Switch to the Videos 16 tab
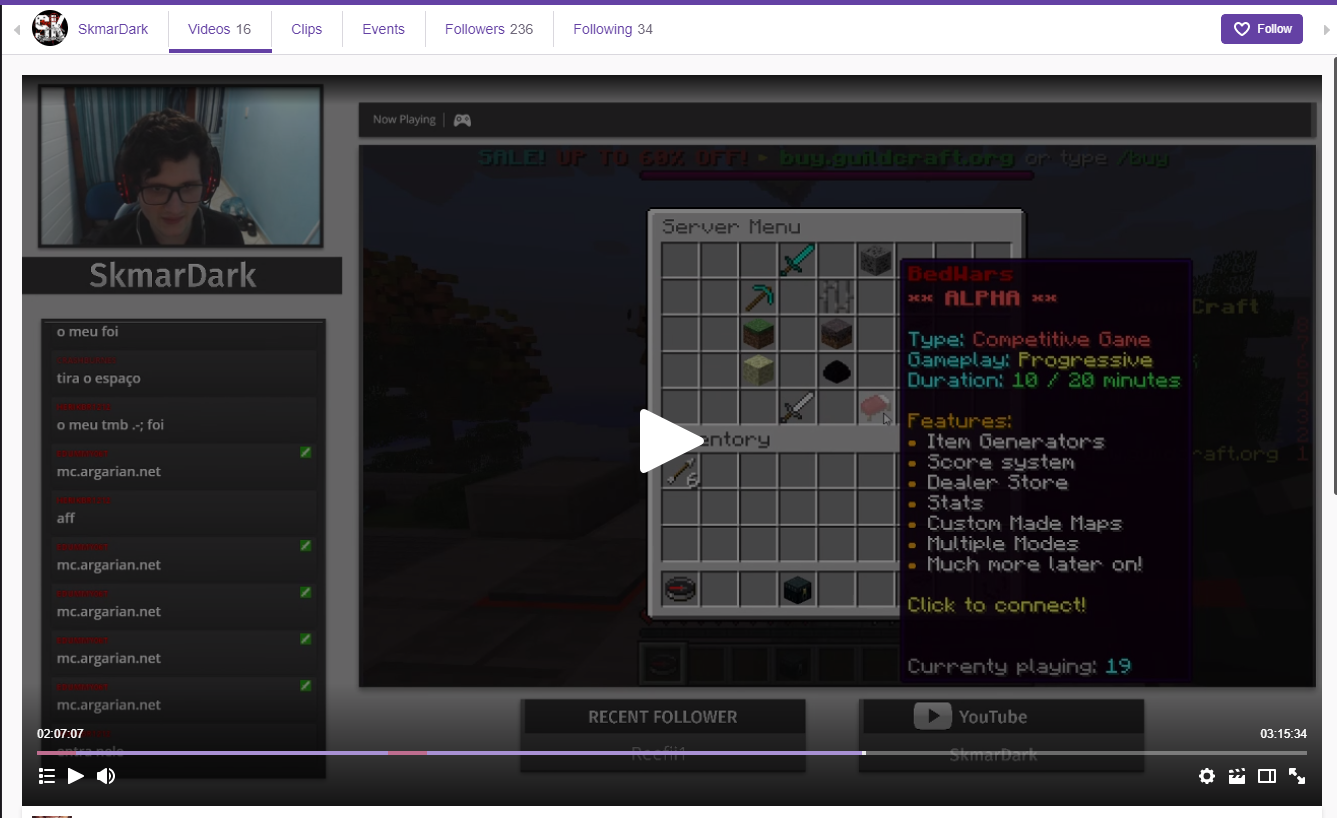The width and height of the screenshot is (1337, 818). 220,29
